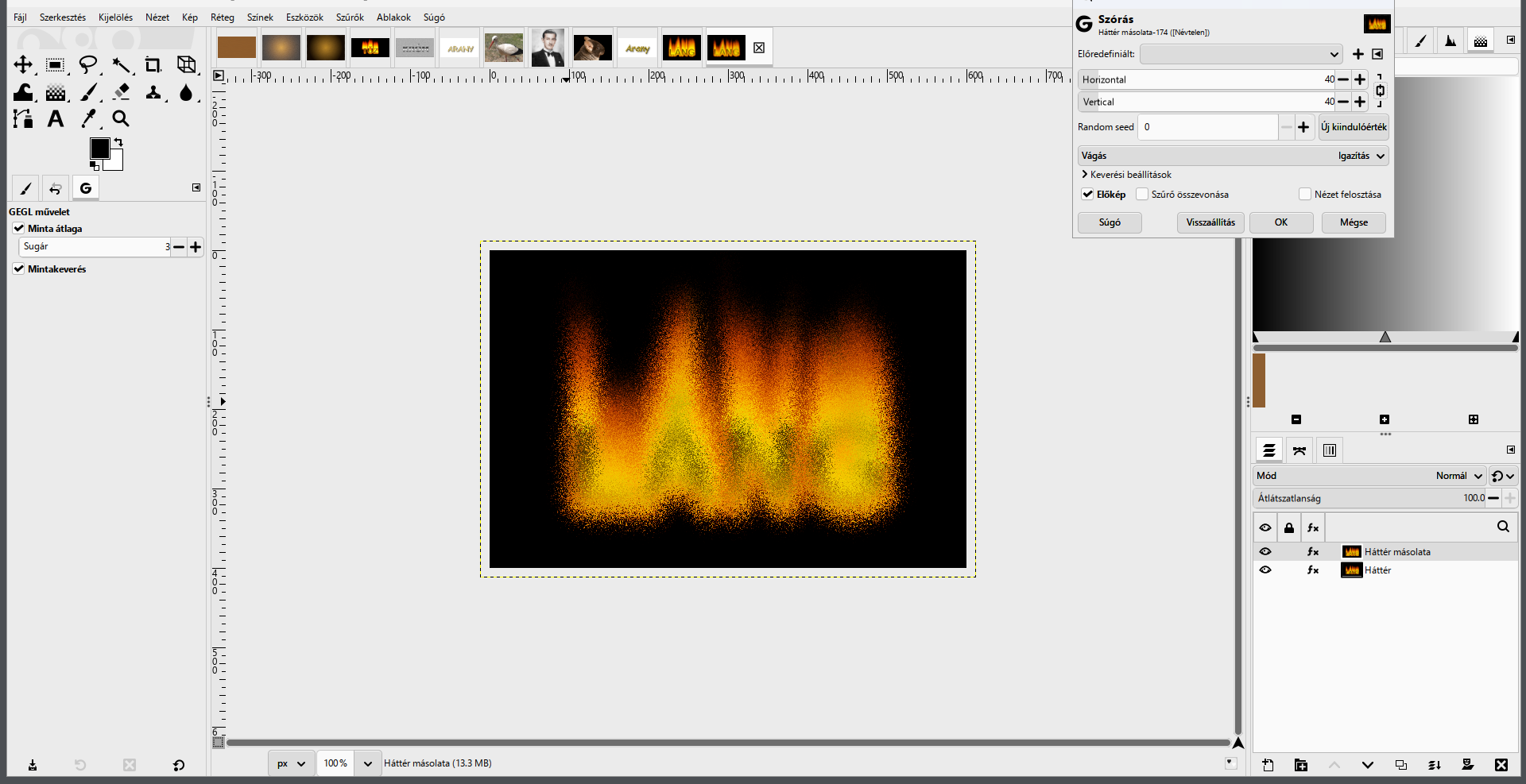Select the Fuzzy Select wand tool

tap(121, 64)
